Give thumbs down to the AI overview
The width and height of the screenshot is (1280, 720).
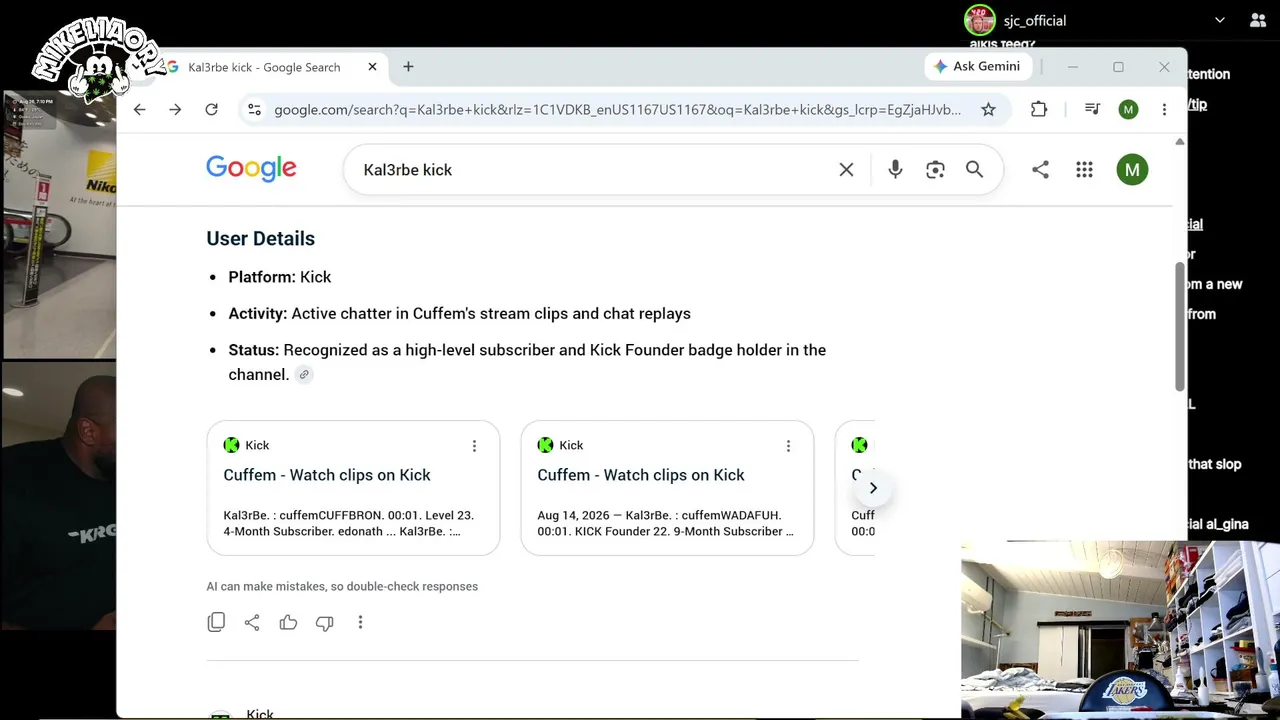[324, 622]
